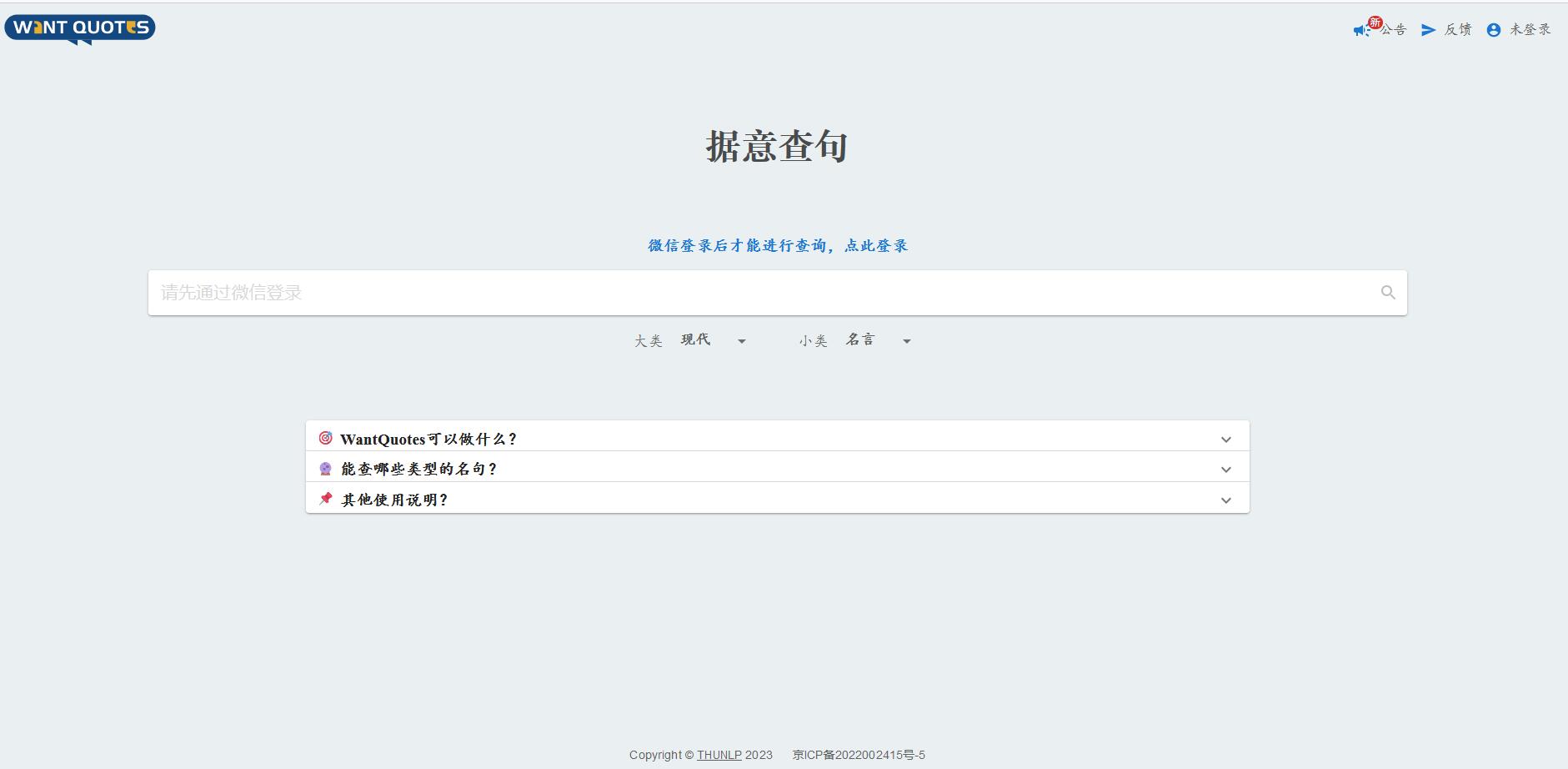Click the crystal ball icon beside 能查哪些类型的名句

coord(325,468)
